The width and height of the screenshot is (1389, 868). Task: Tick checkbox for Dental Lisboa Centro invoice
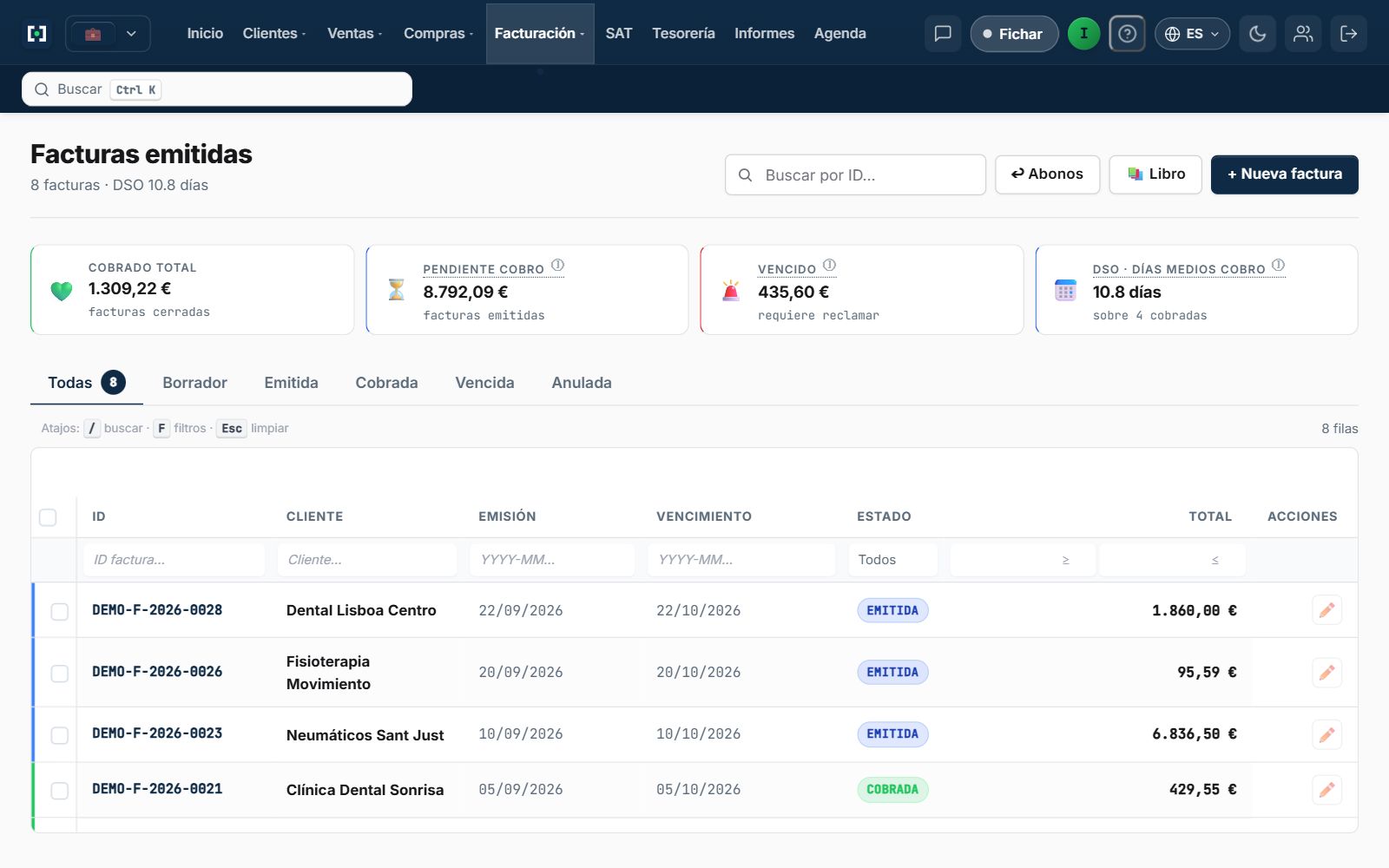[59, 612]
